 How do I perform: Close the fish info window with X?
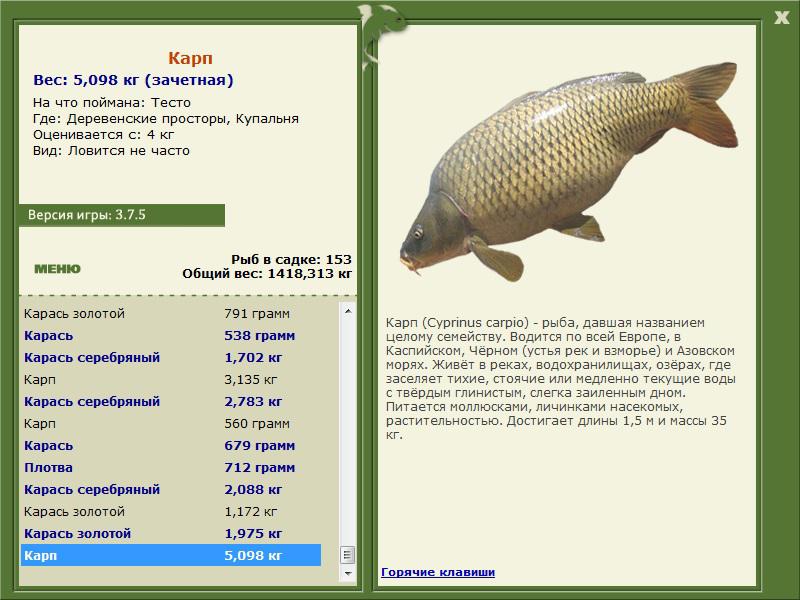[x=781, y=18]
